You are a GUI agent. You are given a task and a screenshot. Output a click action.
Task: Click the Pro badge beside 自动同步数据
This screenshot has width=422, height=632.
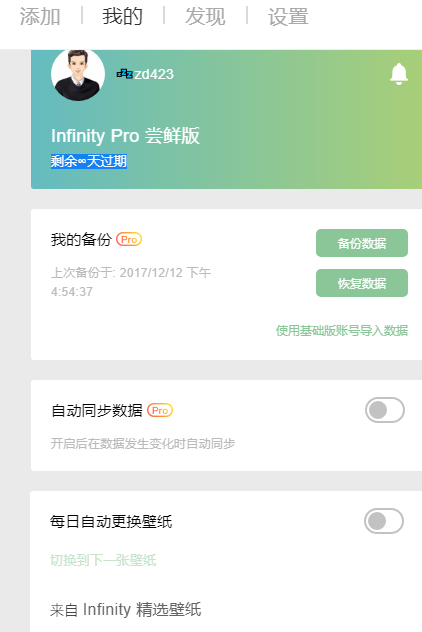click(x=160, y=410)
